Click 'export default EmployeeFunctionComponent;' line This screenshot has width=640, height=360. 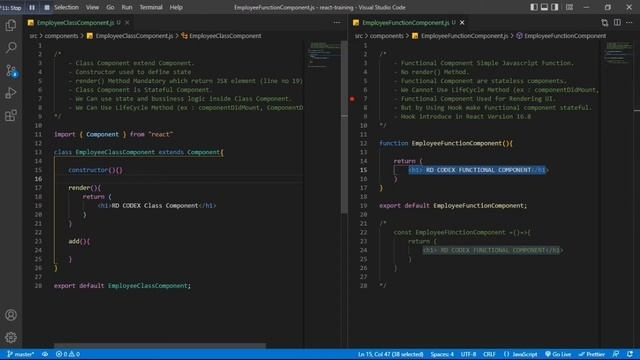(x=453, y=206)
